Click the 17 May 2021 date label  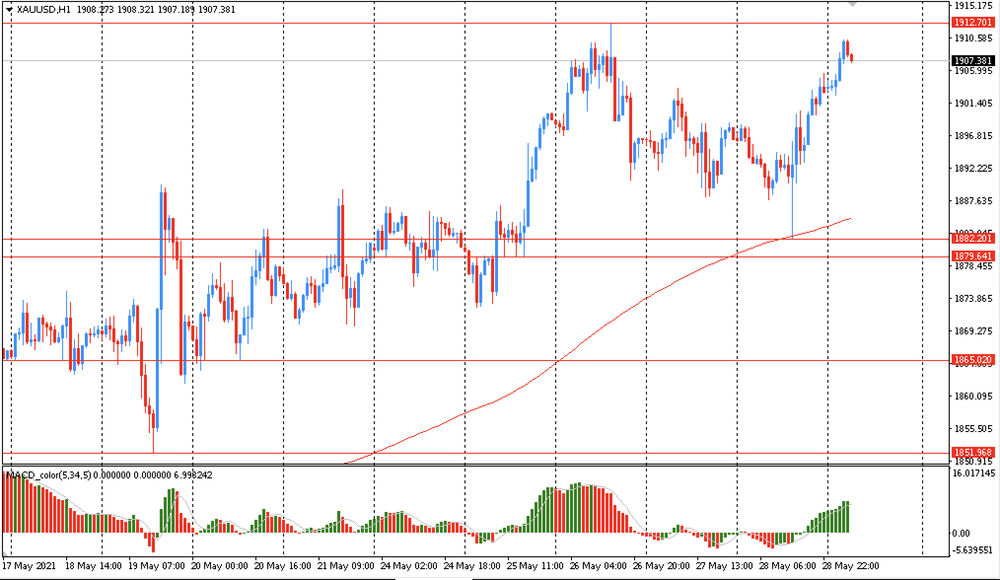(x=29, y=566)
